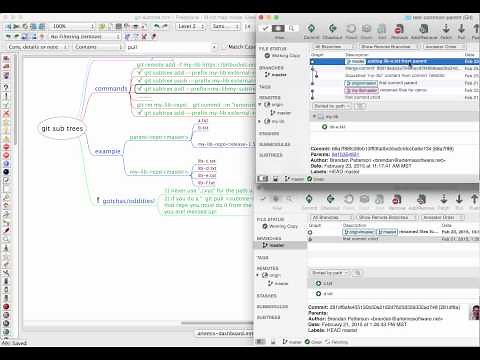Image resolution: width=480 pixels, height=360 pixels.
Task: Collapse the origin remote in lower SourceTree
Action: point(258,275)
